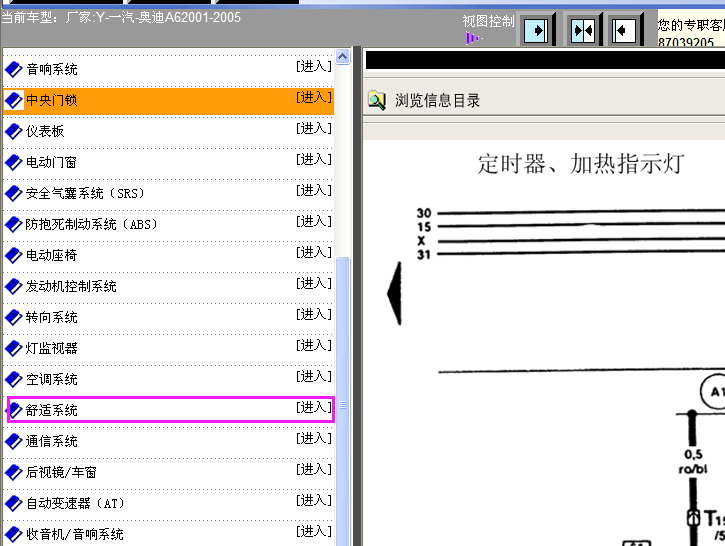Viewport: 725px width, 546px height.
Task: Enter the 电动门窗 section with [进入]
Action: pos(314,160)
